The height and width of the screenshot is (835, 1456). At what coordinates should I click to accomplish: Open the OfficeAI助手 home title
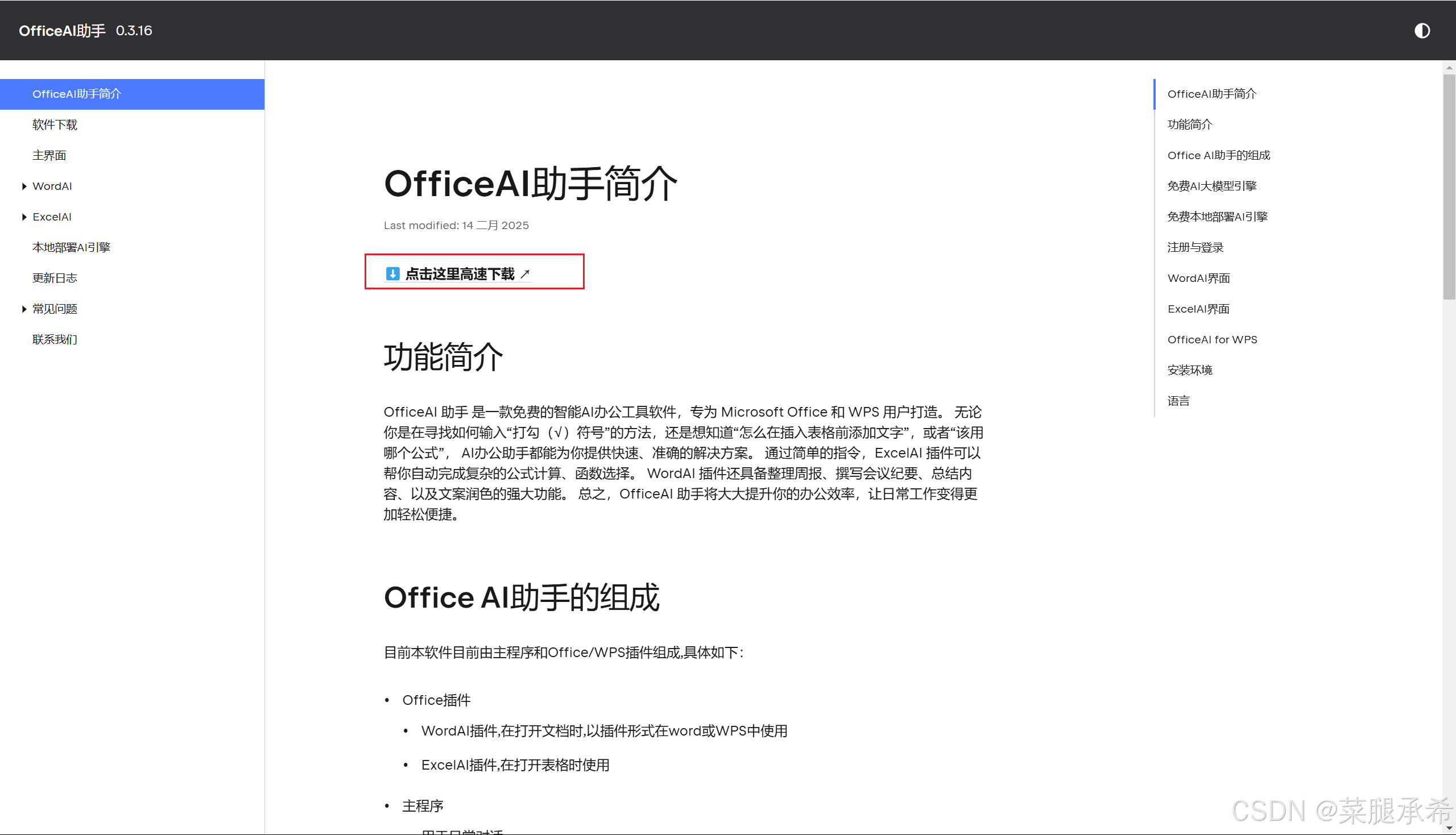click(62, 30)
